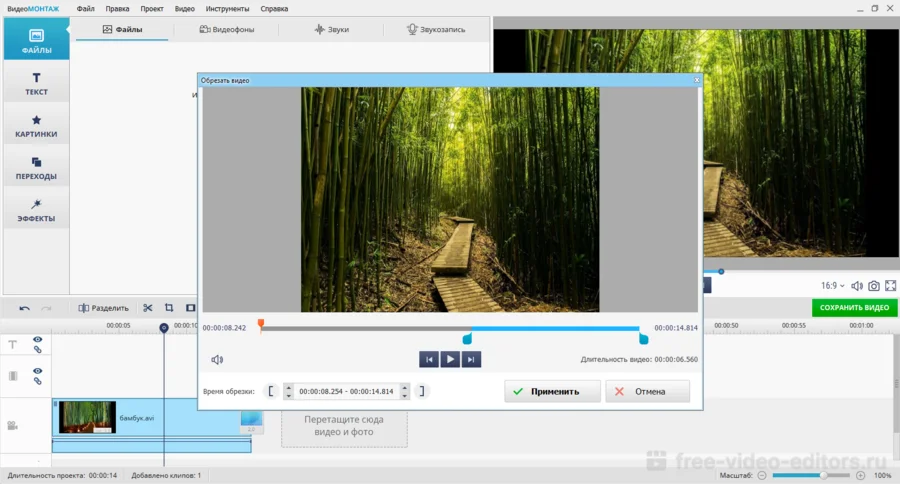Set trim end with right bracket icon
The image size is (900, 484).
422,391
